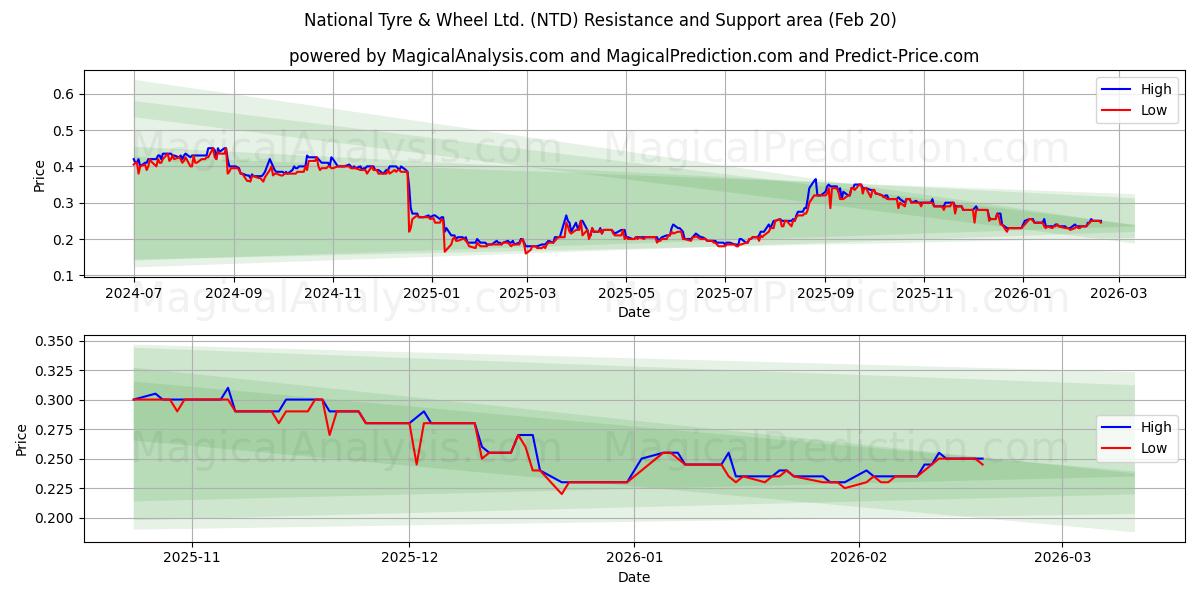The height and width of the screenshot is (600, 1200).
Task: Click the 2026-02 tick label on bottom chart
Action: pyautogui.click(x=860, y=559)
